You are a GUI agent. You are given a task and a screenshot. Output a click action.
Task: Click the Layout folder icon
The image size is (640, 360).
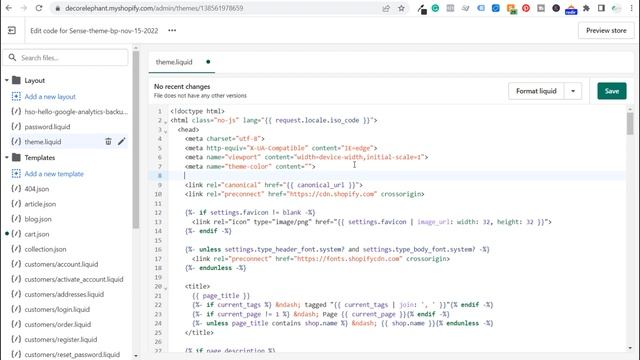[x=16, y=80]
